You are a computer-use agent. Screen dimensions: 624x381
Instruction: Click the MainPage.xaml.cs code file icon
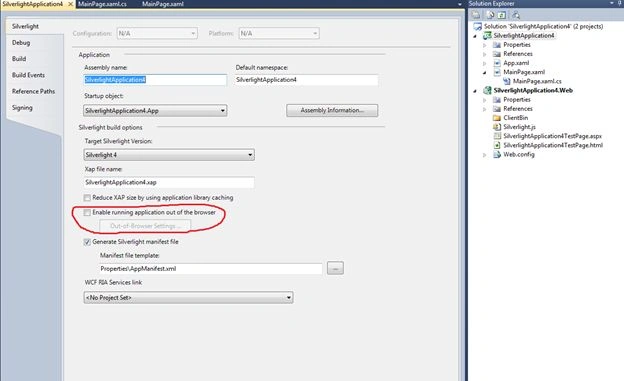coord(507,81)
